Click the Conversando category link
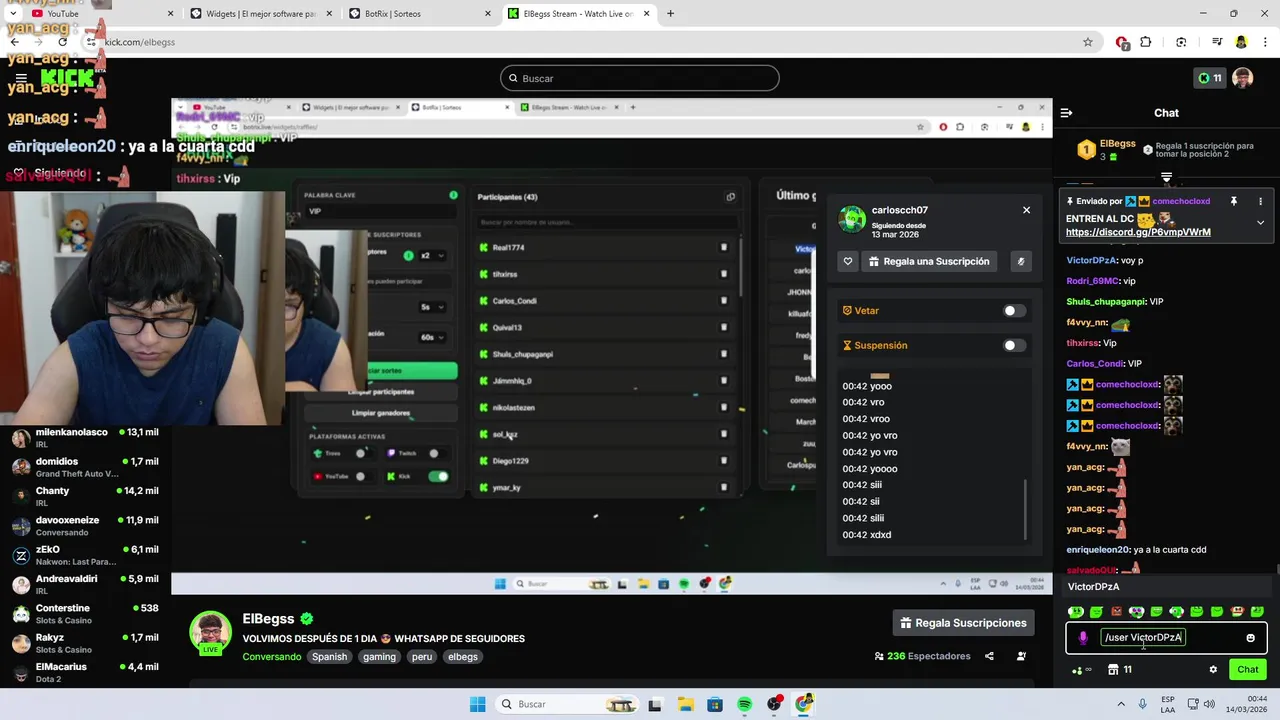 pyautogui.click(x=272, y=657)
